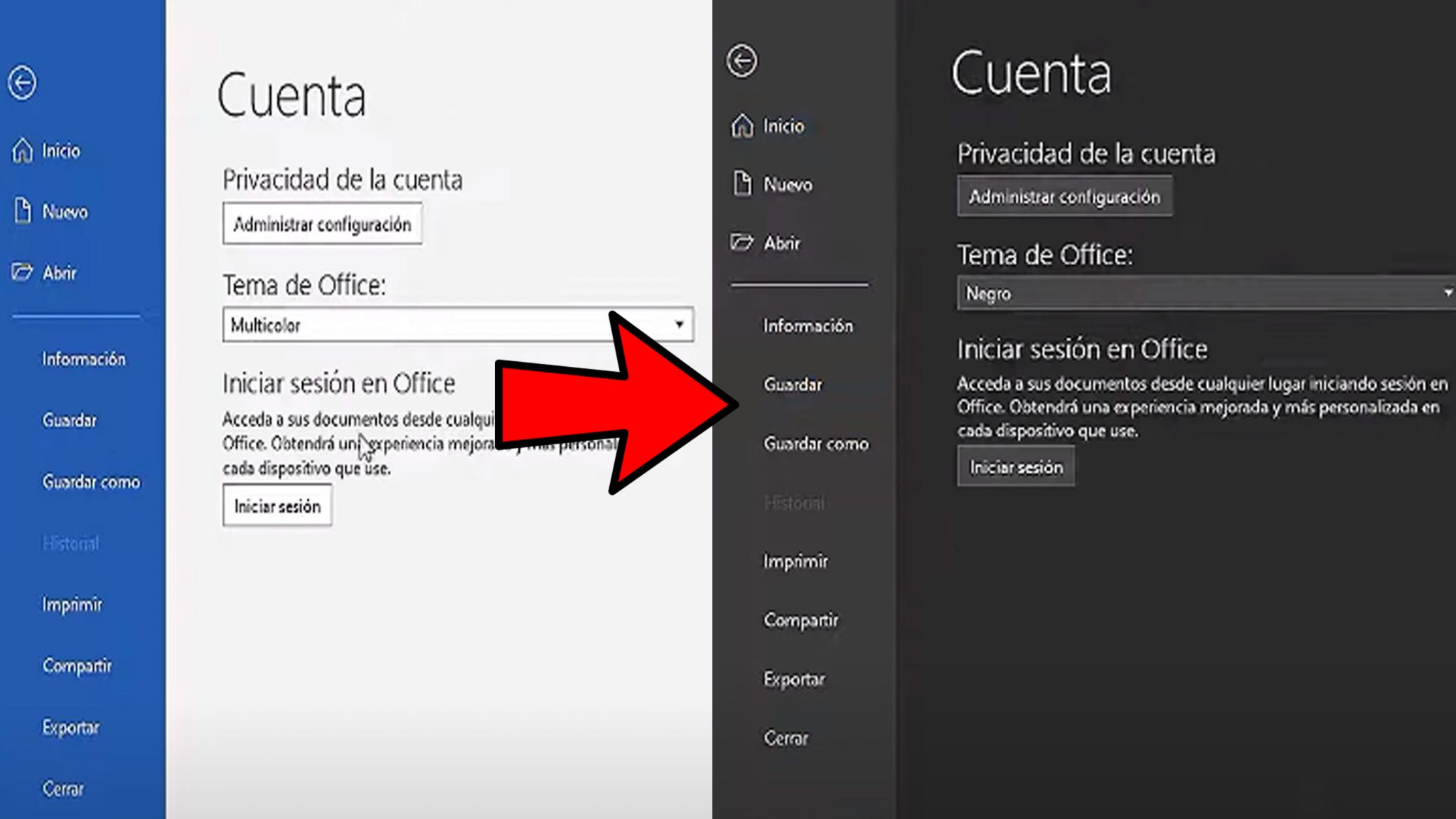The width and height of the screenshot is (1456, 819).
Task: Click Abrir folder icon in dark sidebar
Action: [742, 243]
